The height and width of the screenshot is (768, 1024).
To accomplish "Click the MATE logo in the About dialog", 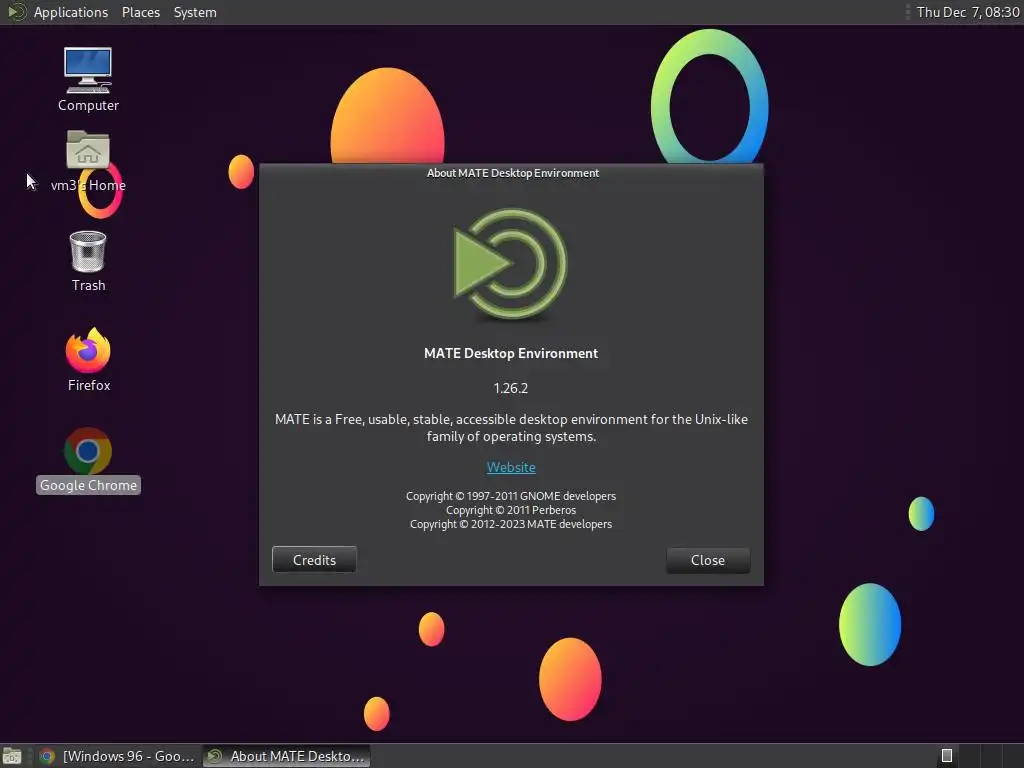I will (x=511, y=263).
